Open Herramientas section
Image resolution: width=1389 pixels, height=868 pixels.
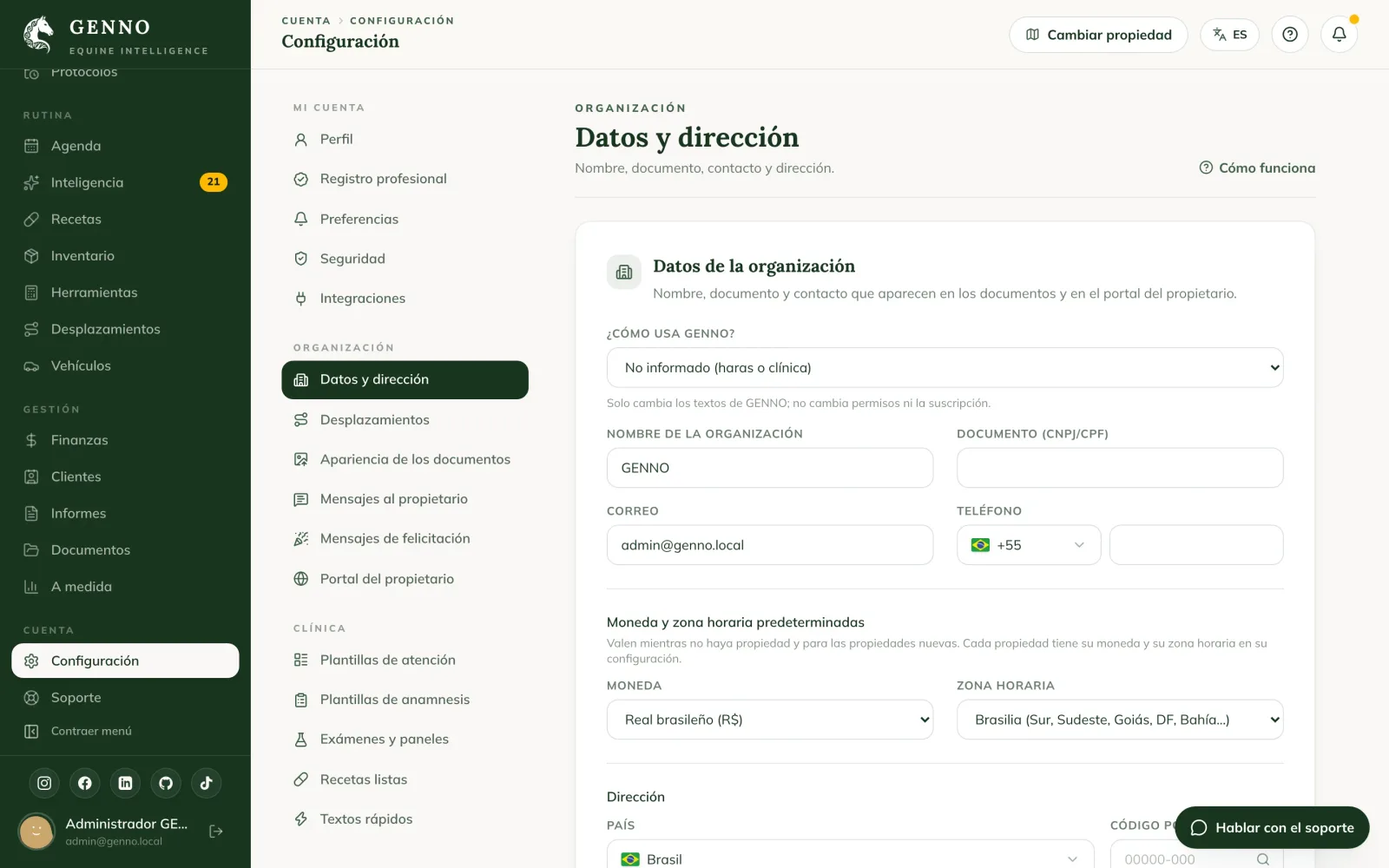click(x=125, y=293)
